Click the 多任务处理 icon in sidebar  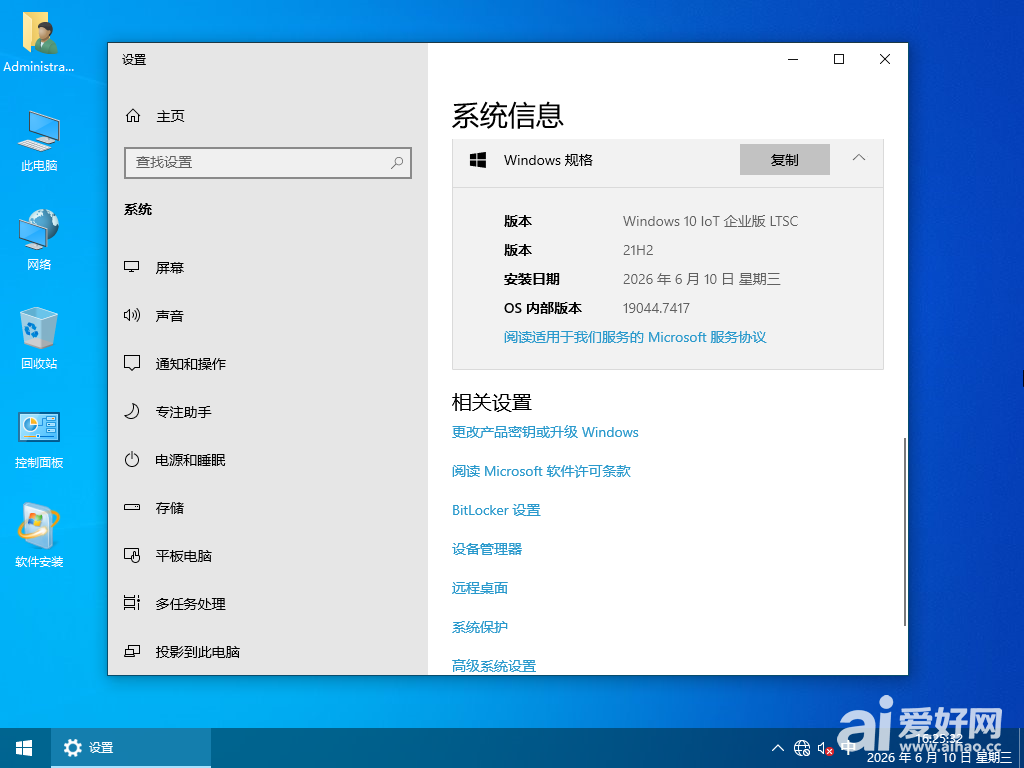[132, 603]
